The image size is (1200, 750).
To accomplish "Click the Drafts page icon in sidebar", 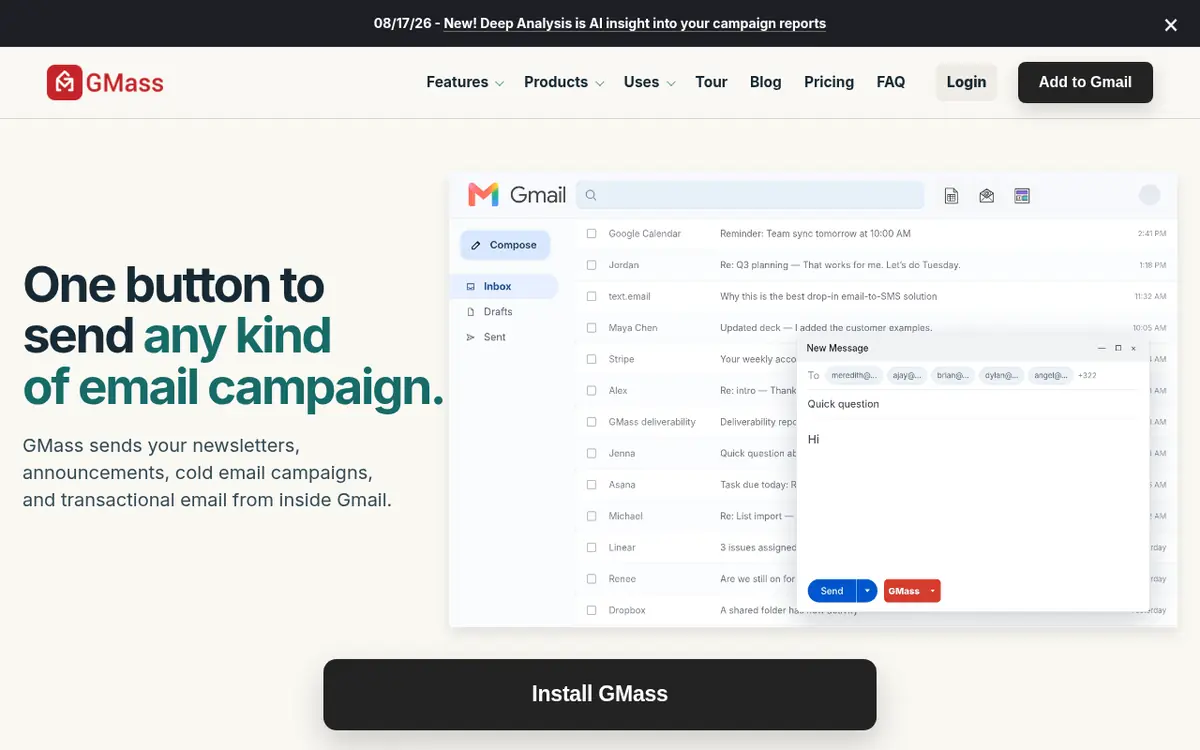I will click(471, 312).
